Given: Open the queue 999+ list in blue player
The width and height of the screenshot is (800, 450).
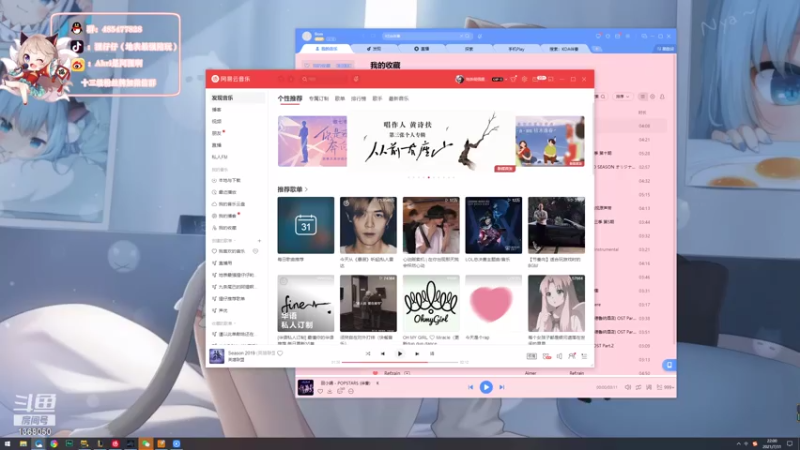Looking at the screenshot, I should (x=666, y=387).
